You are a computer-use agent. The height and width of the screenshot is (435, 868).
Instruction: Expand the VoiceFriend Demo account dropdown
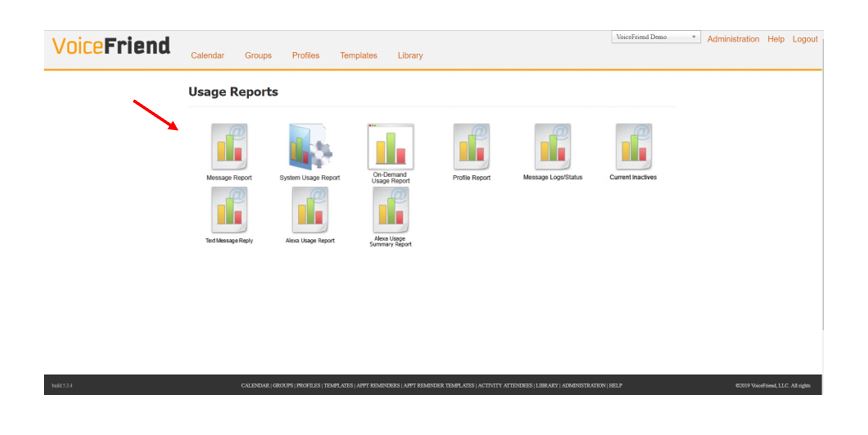click(655, 37)
